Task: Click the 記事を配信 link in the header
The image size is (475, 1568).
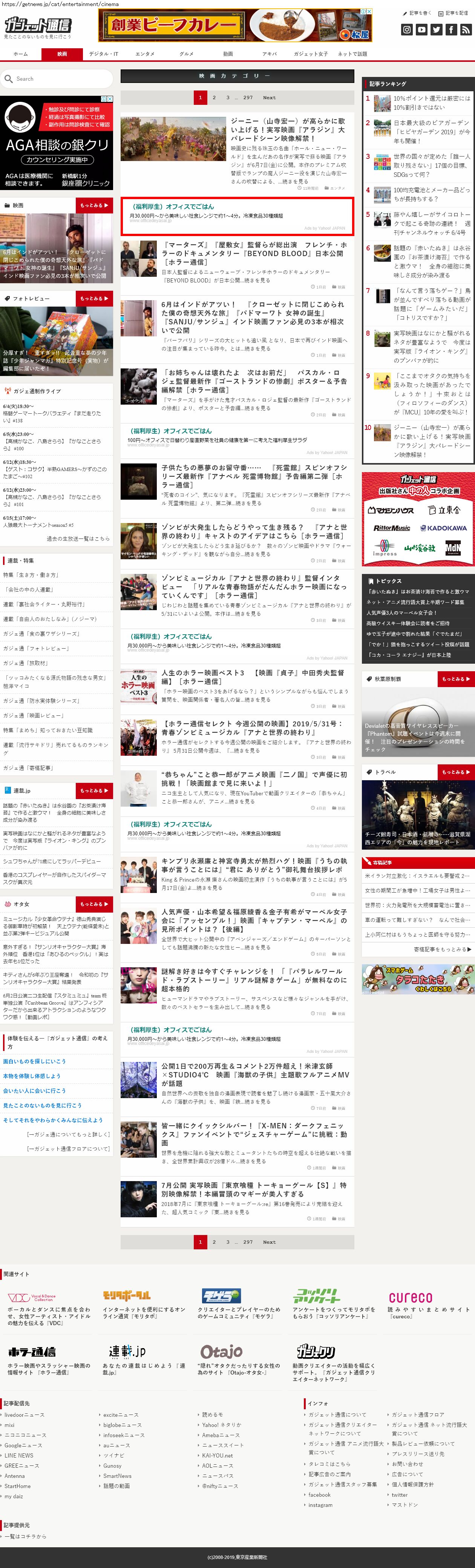Action: click(x=453, y=13)
